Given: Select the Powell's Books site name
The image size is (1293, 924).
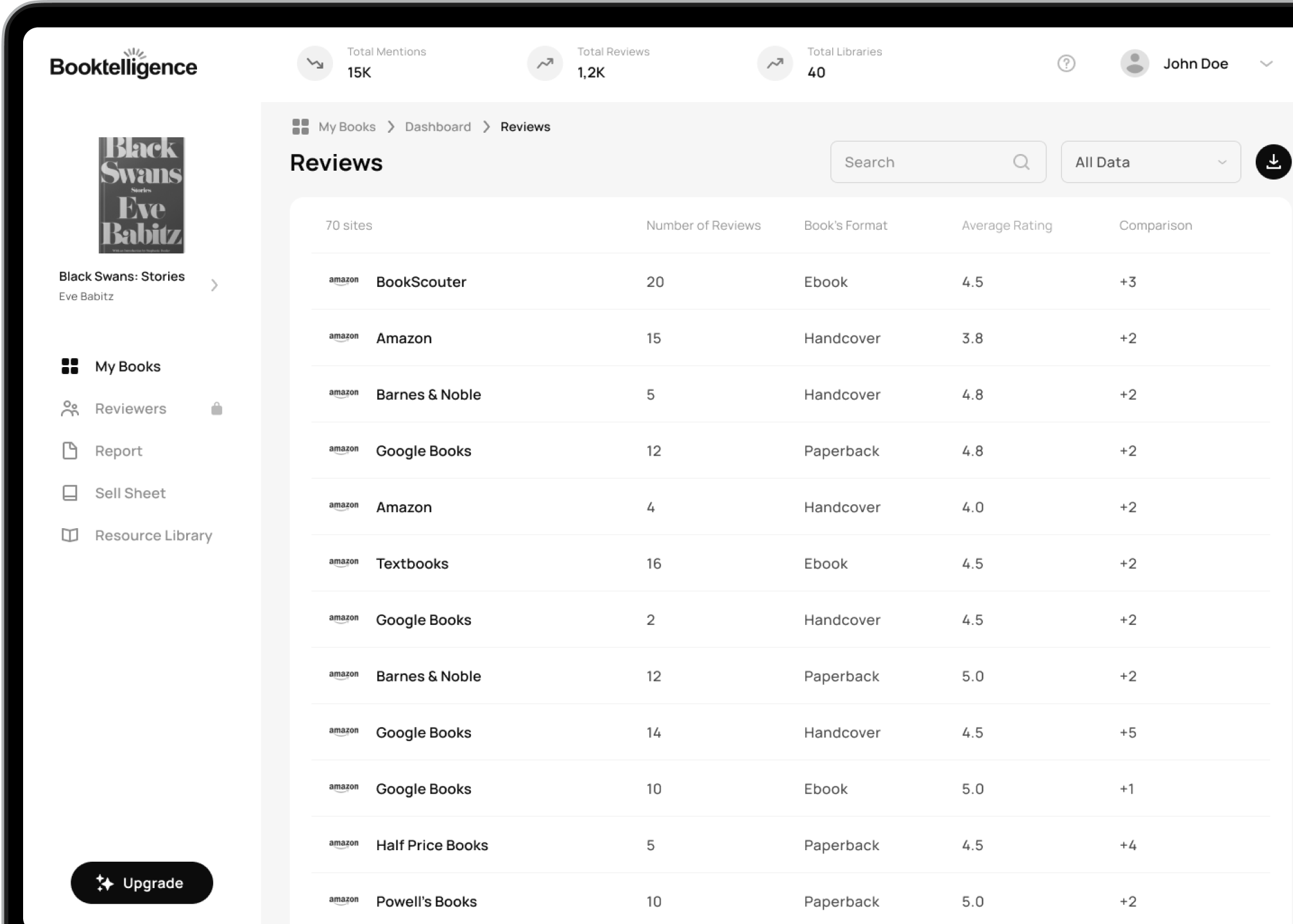Looking at the screenshot, I should click(x=426, y=902).
